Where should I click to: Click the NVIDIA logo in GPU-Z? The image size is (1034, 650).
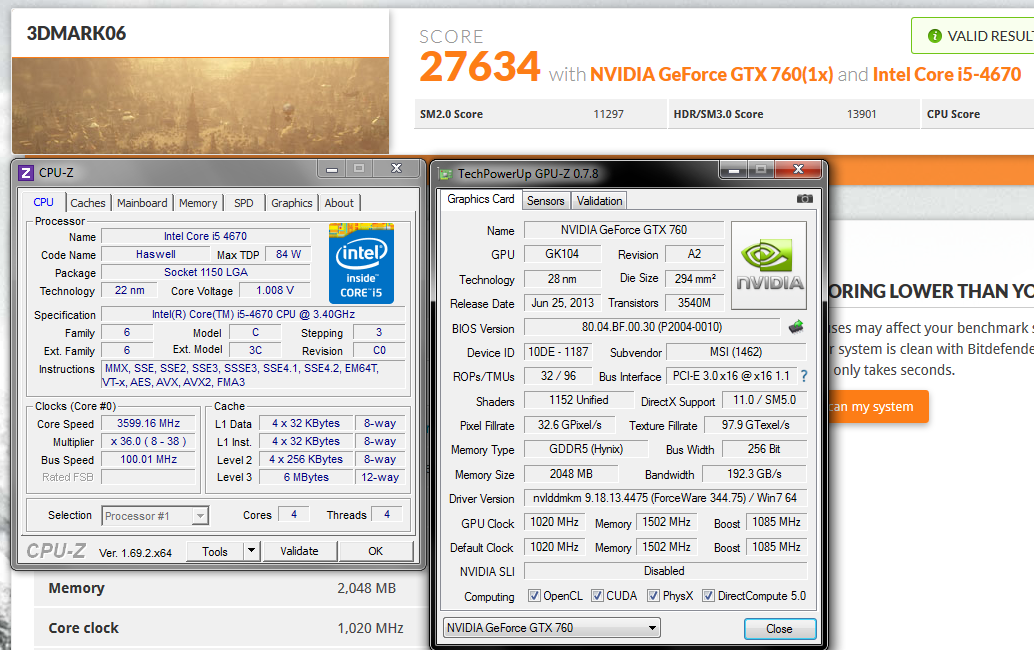769,265
